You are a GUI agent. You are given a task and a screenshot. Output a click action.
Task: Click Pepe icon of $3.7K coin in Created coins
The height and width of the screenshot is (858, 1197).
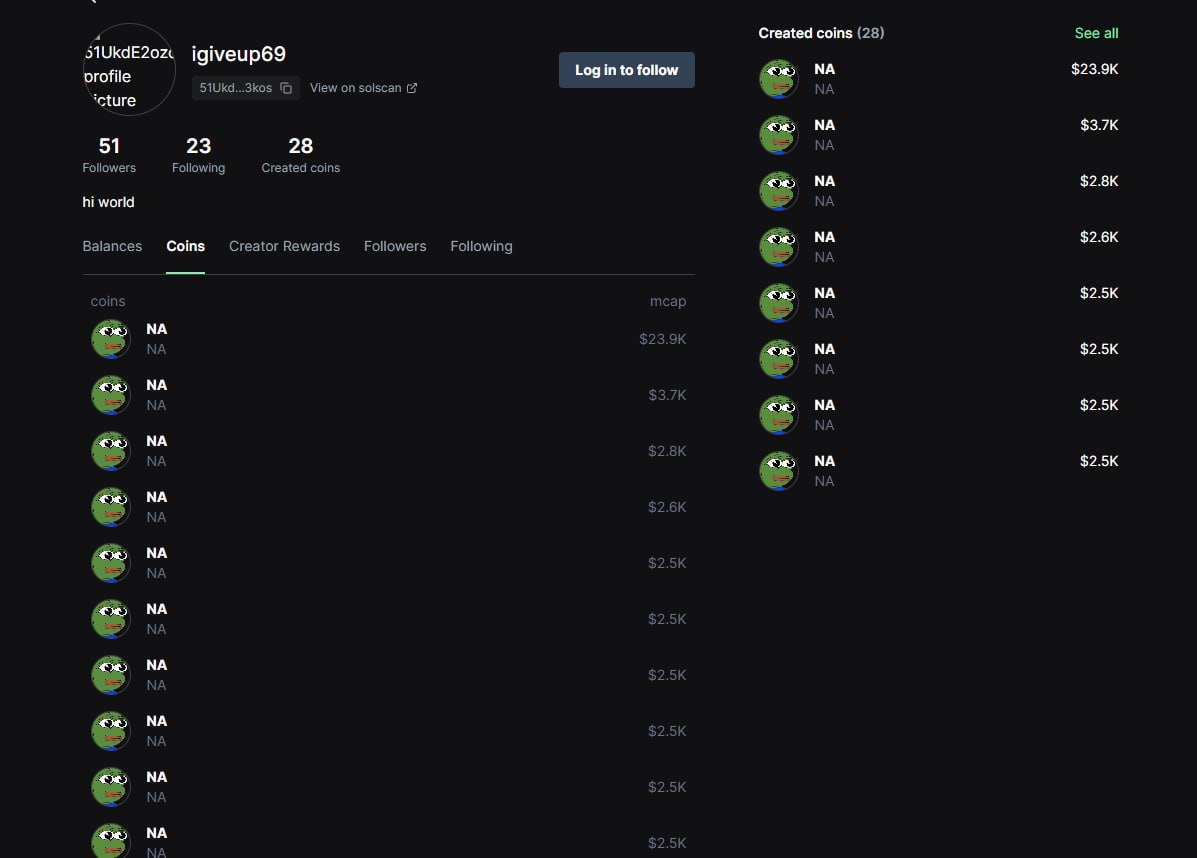point(779,135)
